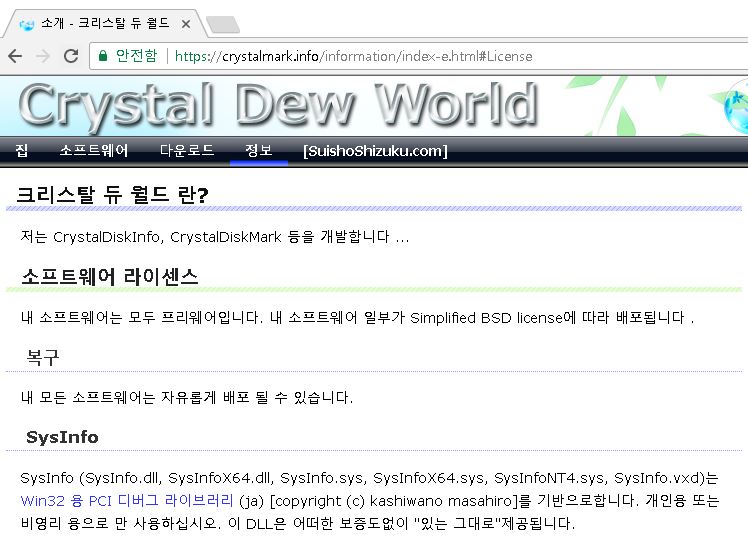Screen dimensions: 748x549
Task: Click the browser back arrow
Action: (x=15, y=56)
